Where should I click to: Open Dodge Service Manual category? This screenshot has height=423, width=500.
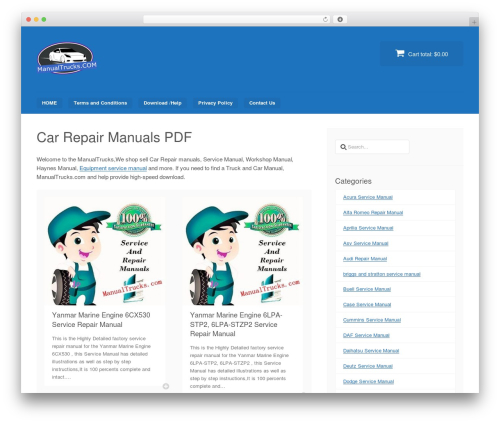tap(368, 381)
